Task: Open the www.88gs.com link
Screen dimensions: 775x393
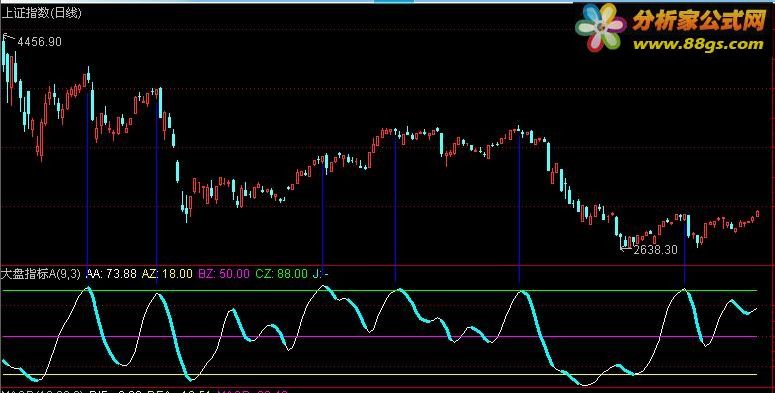Action: pos(698,44)
